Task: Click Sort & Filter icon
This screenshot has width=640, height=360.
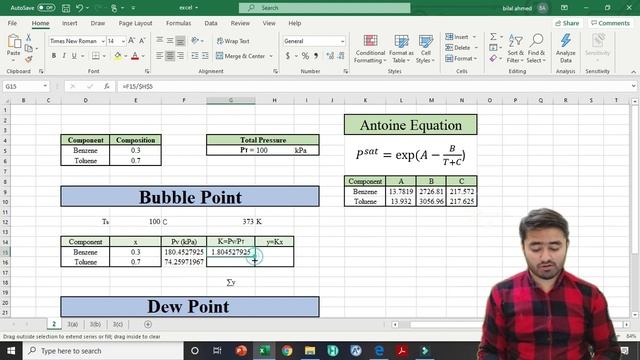Action: coord(515,49)
